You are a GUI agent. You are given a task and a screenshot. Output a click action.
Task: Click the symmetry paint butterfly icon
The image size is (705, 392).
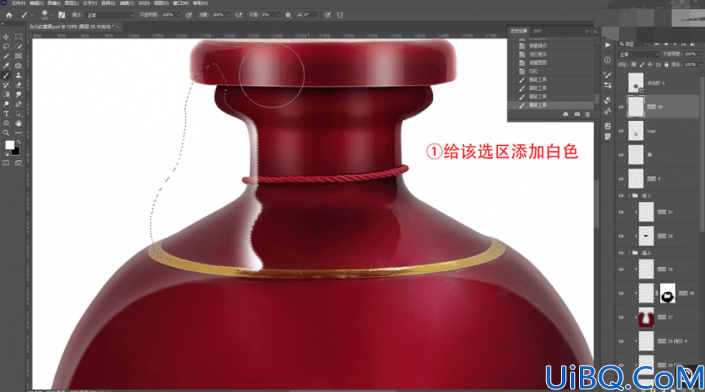[x=340, y=15]
